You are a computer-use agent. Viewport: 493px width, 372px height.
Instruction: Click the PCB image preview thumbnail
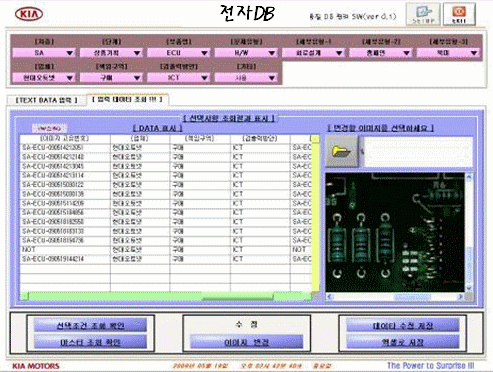(x=395, y=232)
